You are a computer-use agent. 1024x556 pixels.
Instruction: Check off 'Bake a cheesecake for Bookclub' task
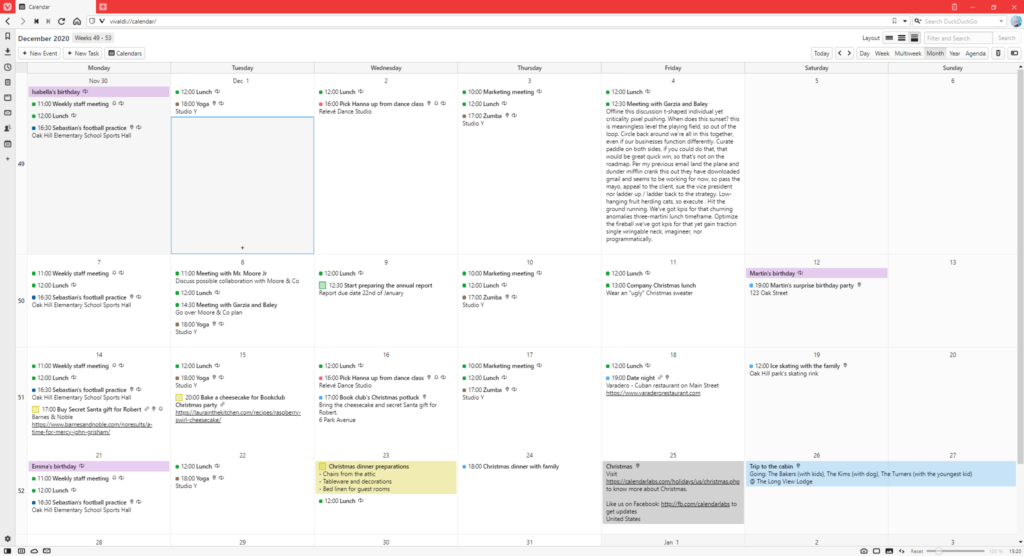coord(179,397)
